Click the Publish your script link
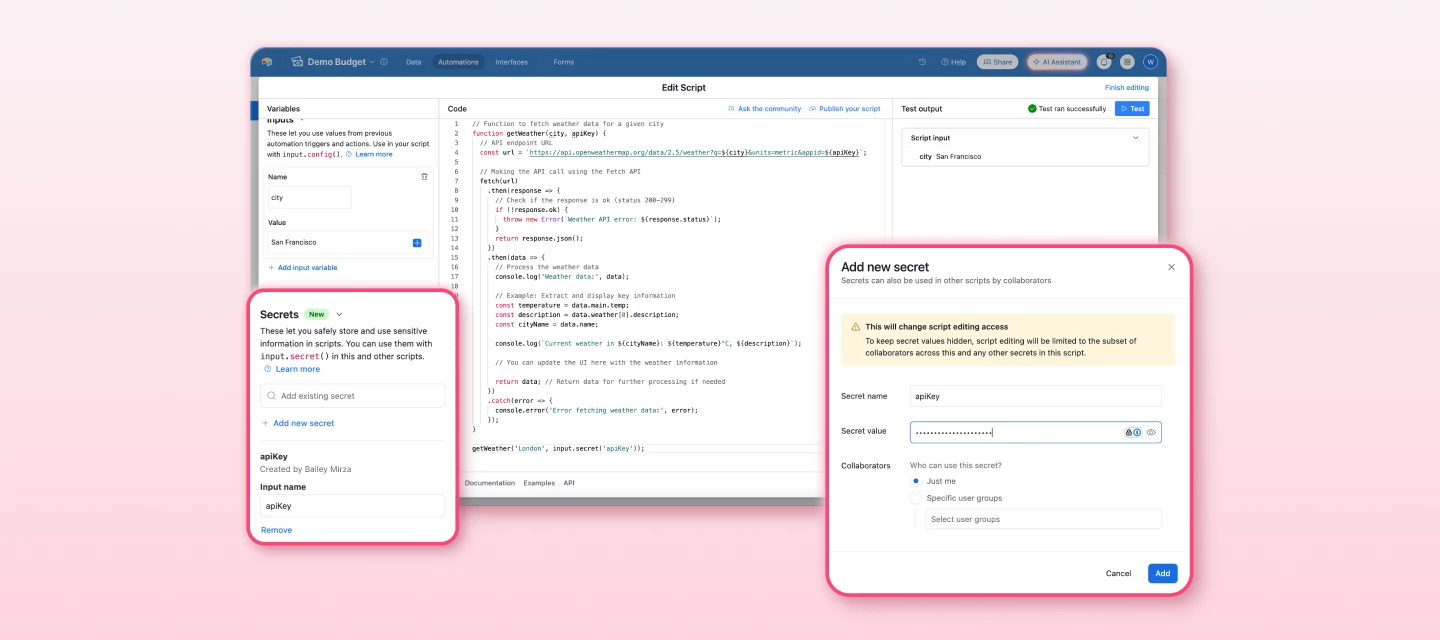Image resolution: width=1440 pixels, height=640 pixels. pyautogui.click(x=848, y=108)
